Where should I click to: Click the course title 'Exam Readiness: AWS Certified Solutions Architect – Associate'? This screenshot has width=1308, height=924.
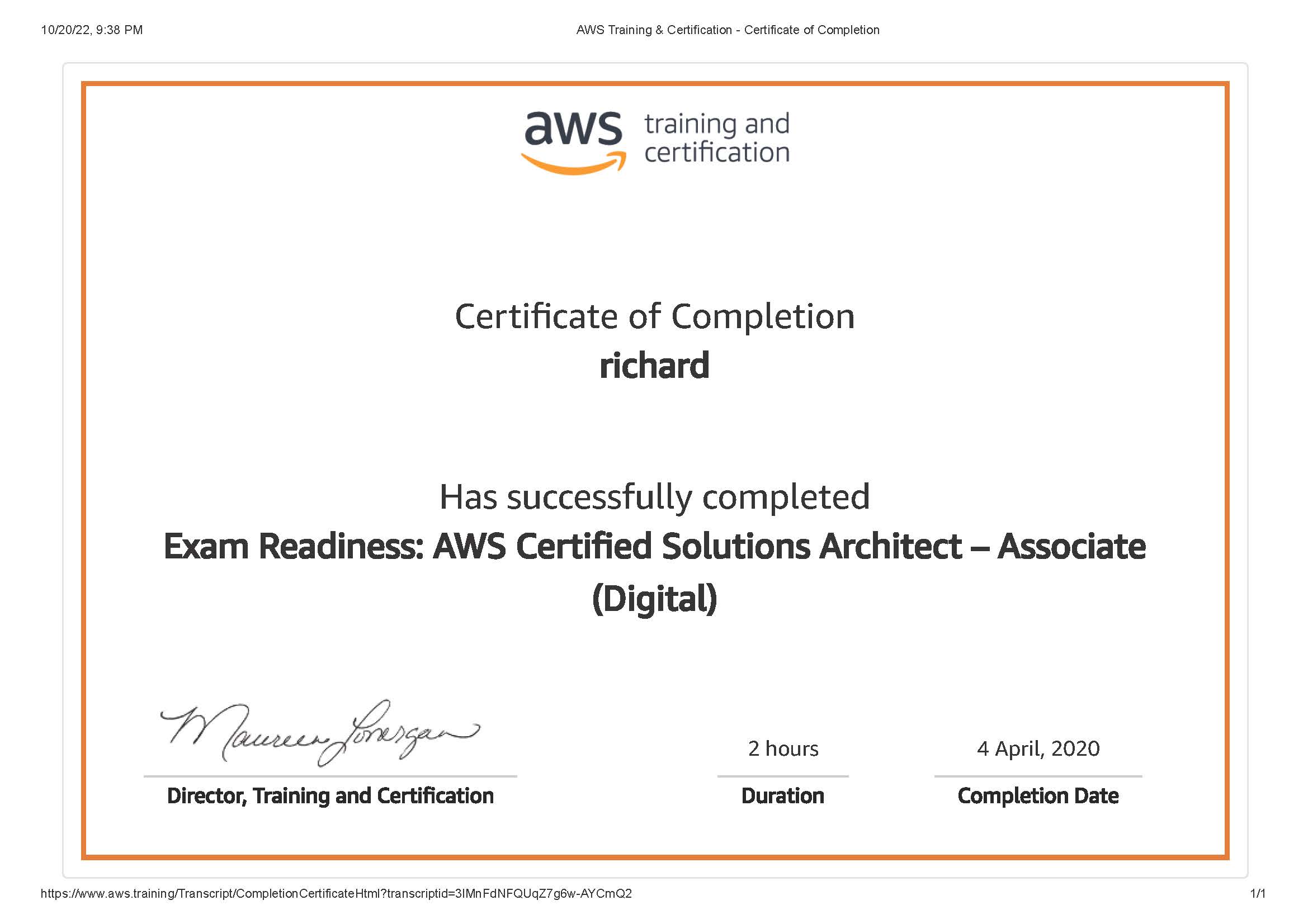point(655,547)
